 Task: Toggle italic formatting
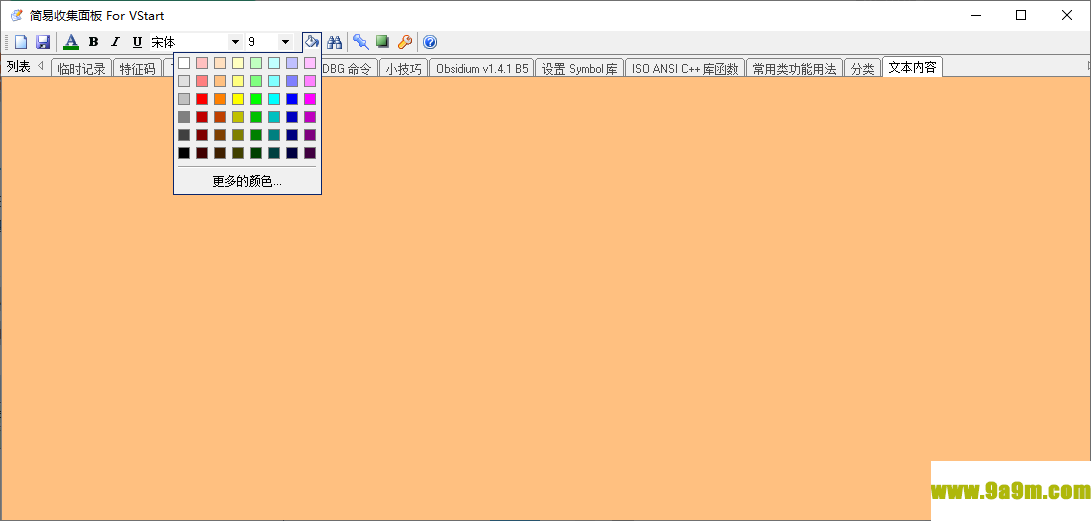pos(116,42)
